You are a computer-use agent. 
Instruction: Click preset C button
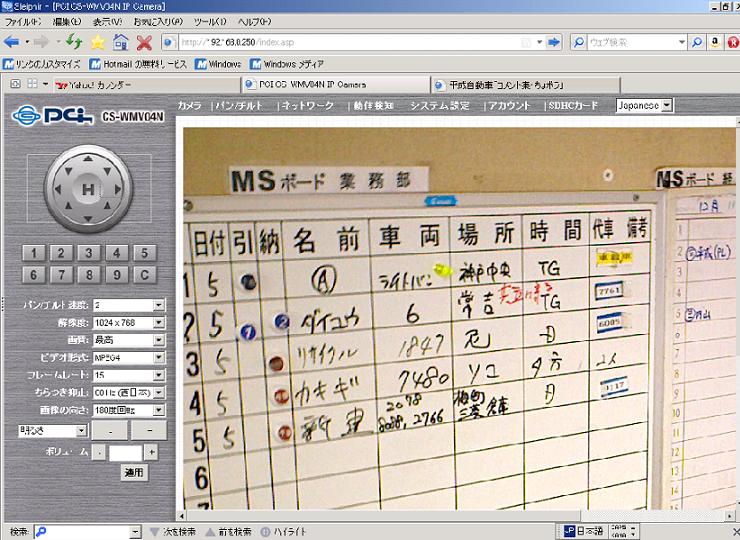point(145,274)
